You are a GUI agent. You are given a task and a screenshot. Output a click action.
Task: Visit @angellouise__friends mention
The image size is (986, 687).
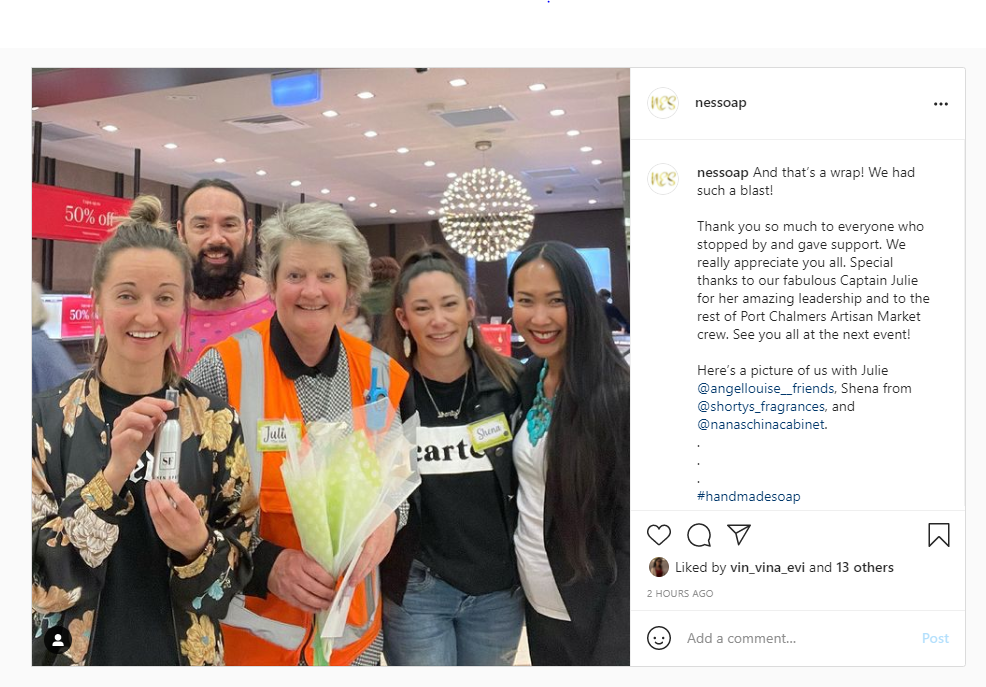click(x=766, y=388)
